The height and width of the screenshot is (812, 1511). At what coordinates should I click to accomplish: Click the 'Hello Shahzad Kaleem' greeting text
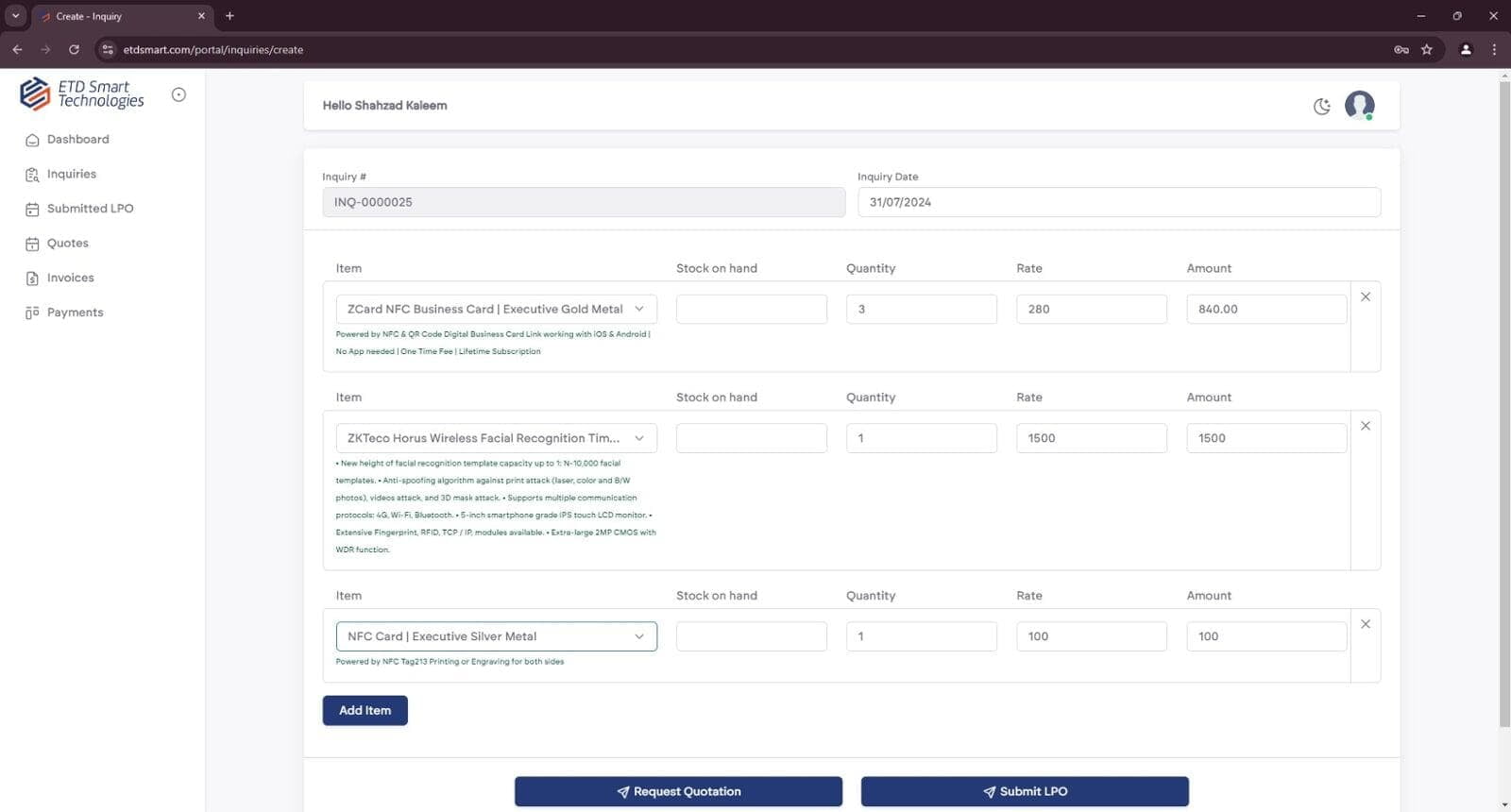385,106
